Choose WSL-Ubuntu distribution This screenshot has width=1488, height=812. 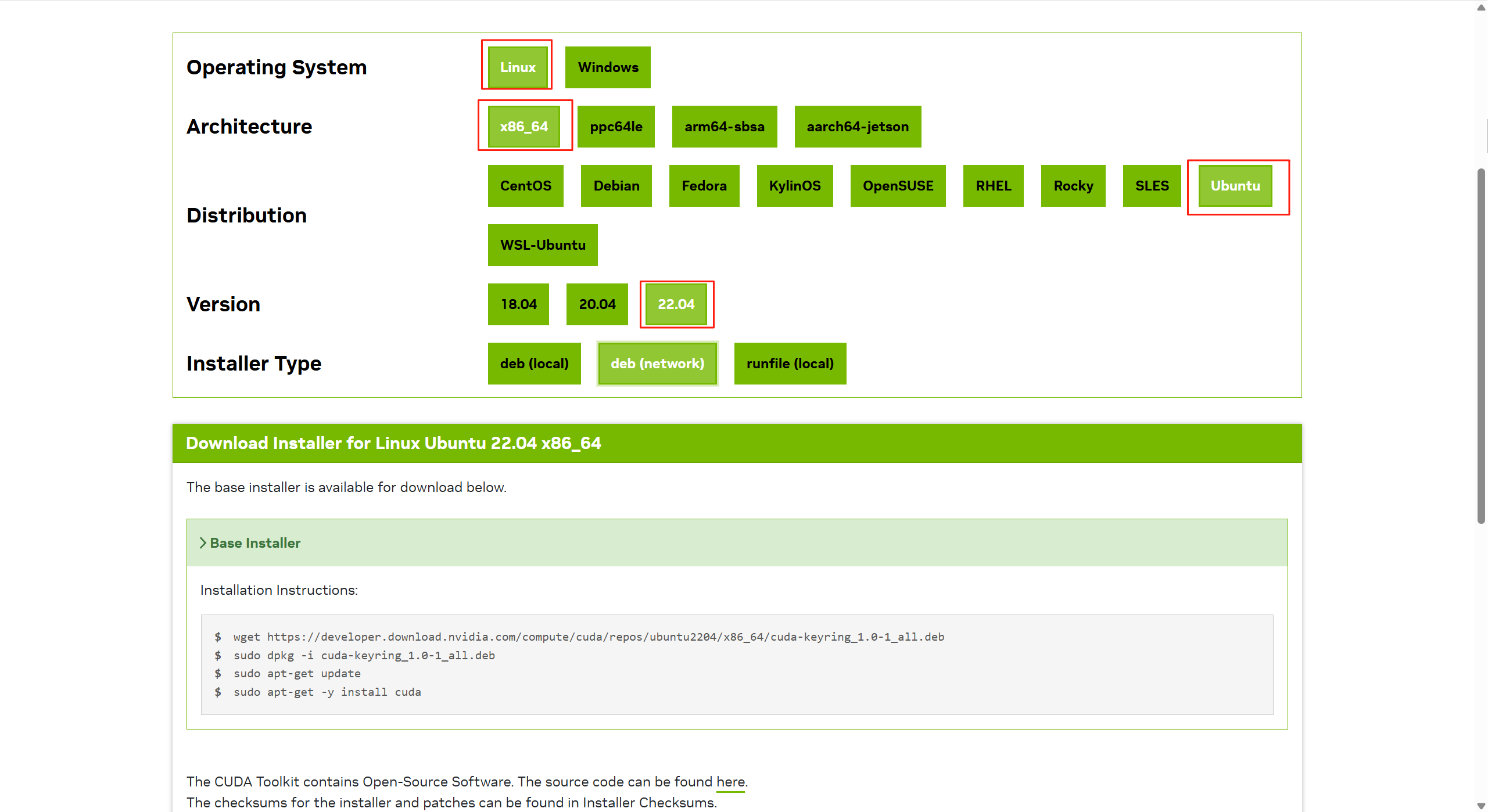coord(542,245)
